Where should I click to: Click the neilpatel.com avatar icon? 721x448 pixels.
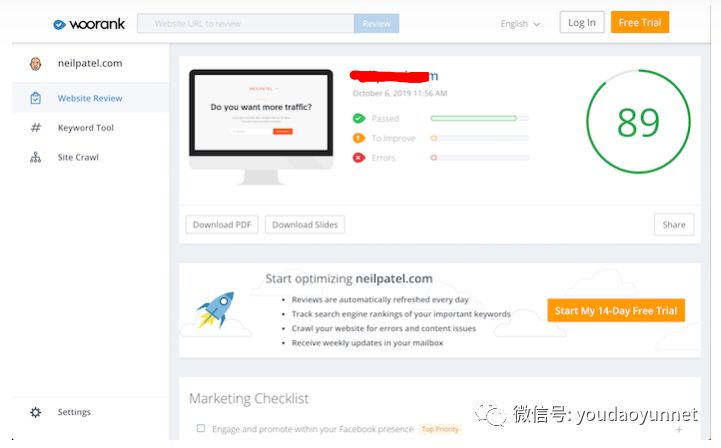point(35,63)
